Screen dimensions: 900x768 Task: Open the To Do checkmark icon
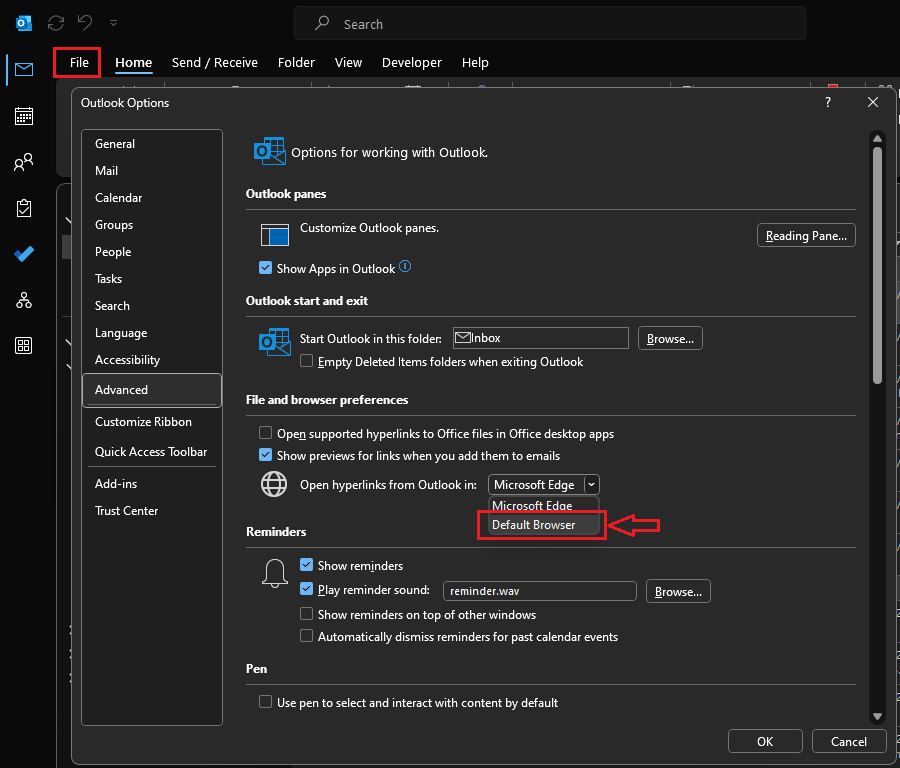[x=24, y=254]
